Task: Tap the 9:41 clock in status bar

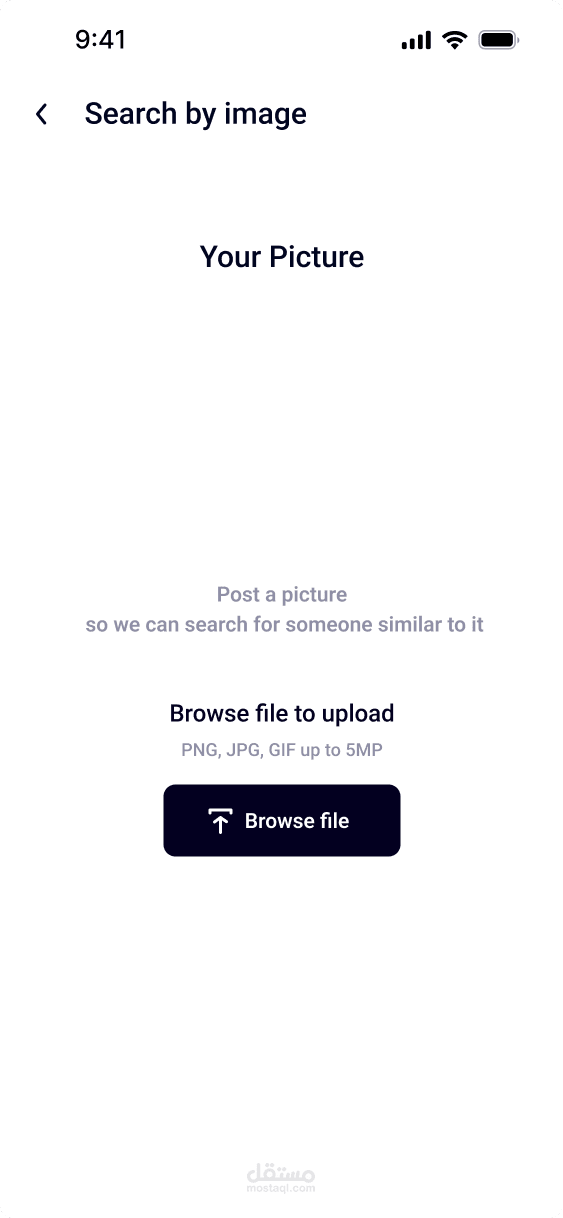Action: (x=100, y=40)
